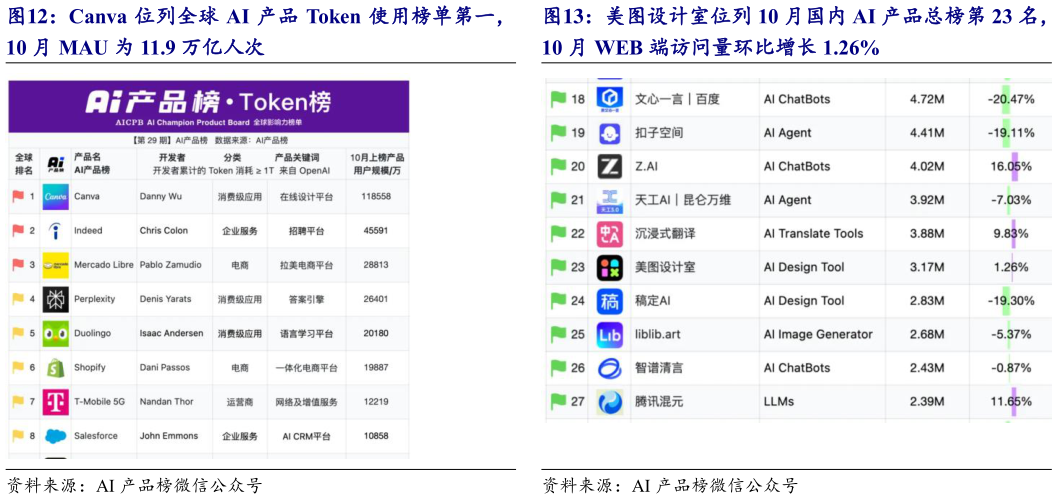The width and height of the screenshot is (1057, 499).
Task: Click the green flag for rank 18
Action: 559,98
